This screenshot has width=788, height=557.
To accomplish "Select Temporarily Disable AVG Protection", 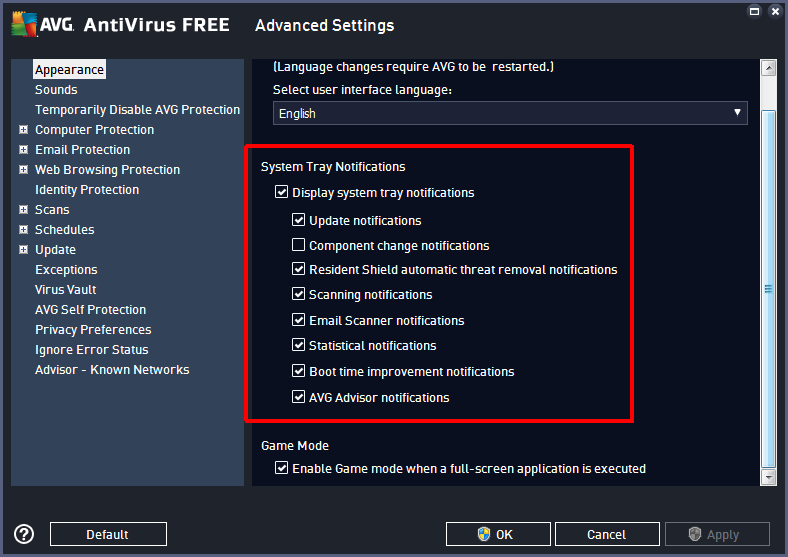I will tap(137, 110).
